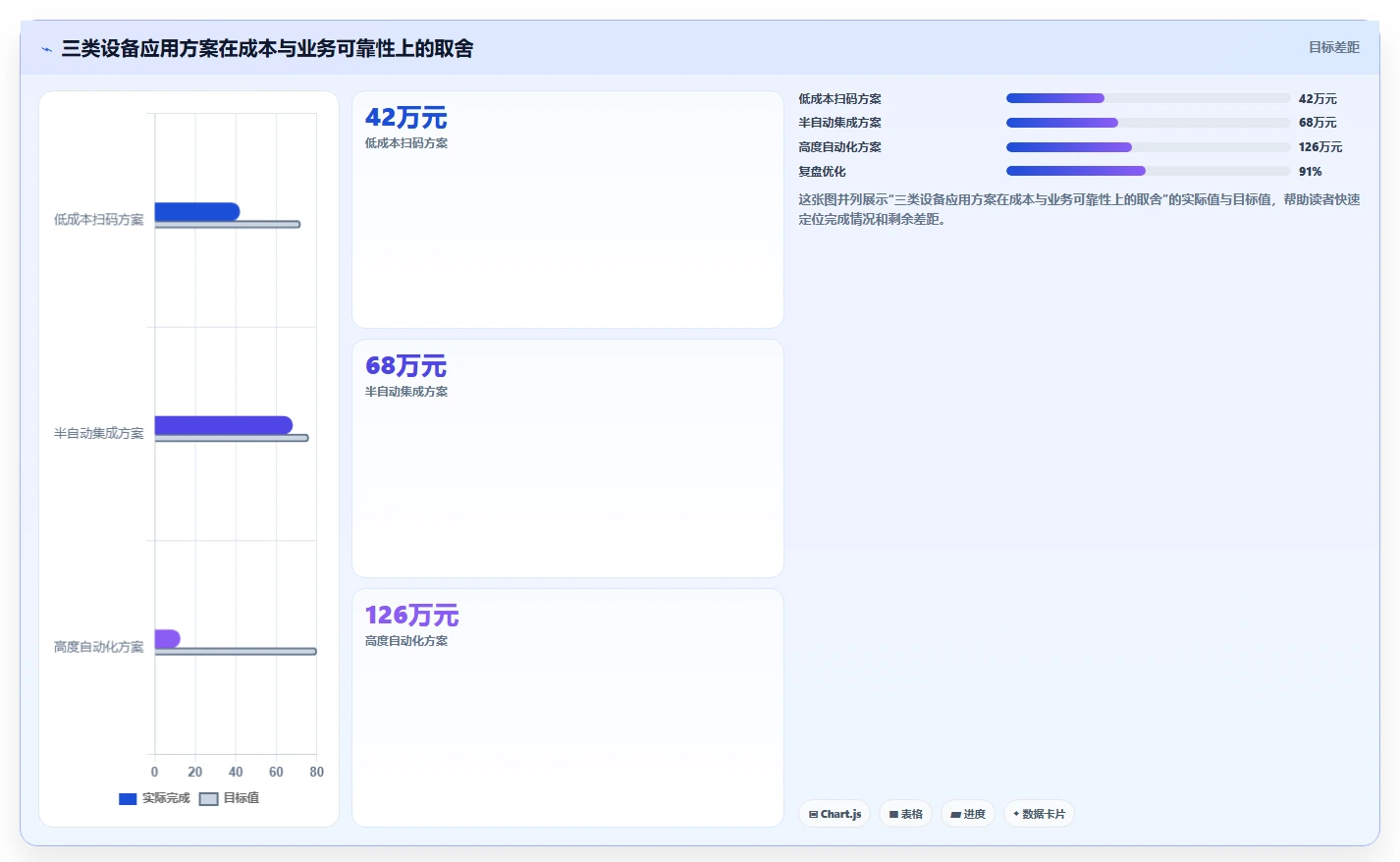Viewport: 1400px width, 862px height.
Task: Click the x-axis tick label 0
Action: [154, 773]
